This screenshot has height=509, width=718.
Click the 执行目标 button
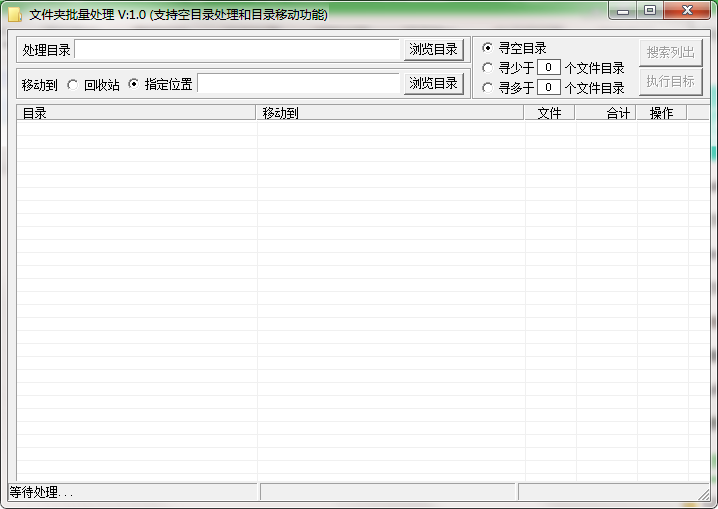click(671, 81)
